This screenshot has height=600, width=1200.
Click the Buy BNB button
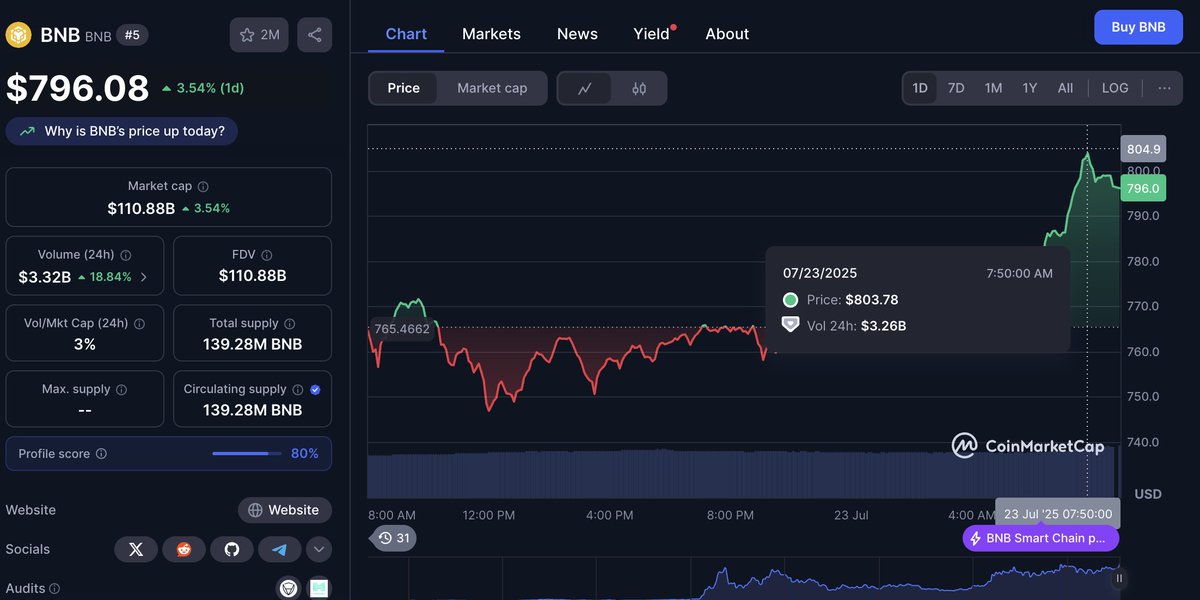point(1138,27)
